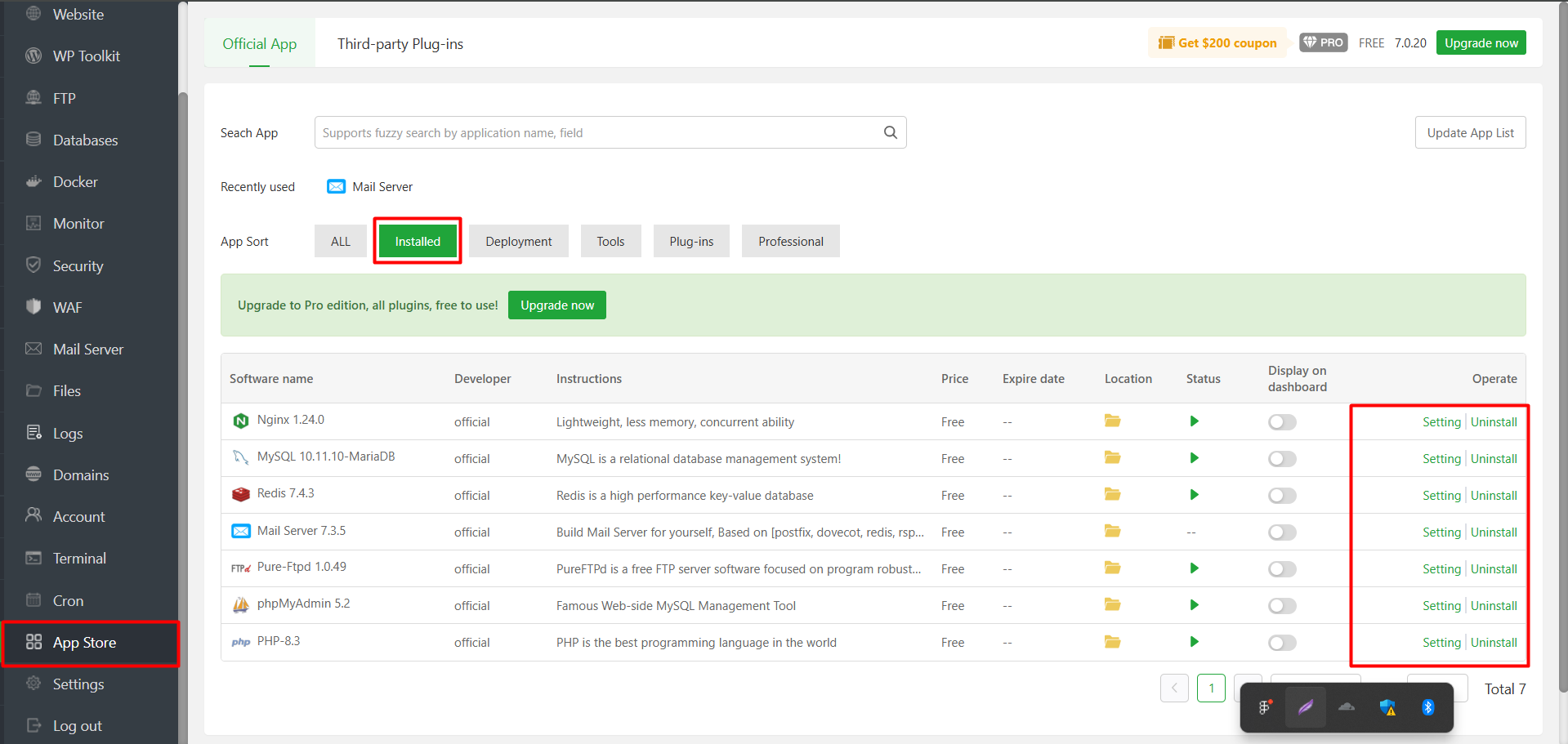Open the phpMyAdmin location folder icon
Image resolution: width=1568 pixels, height=744 pixels.
(x=1112, y=605)
